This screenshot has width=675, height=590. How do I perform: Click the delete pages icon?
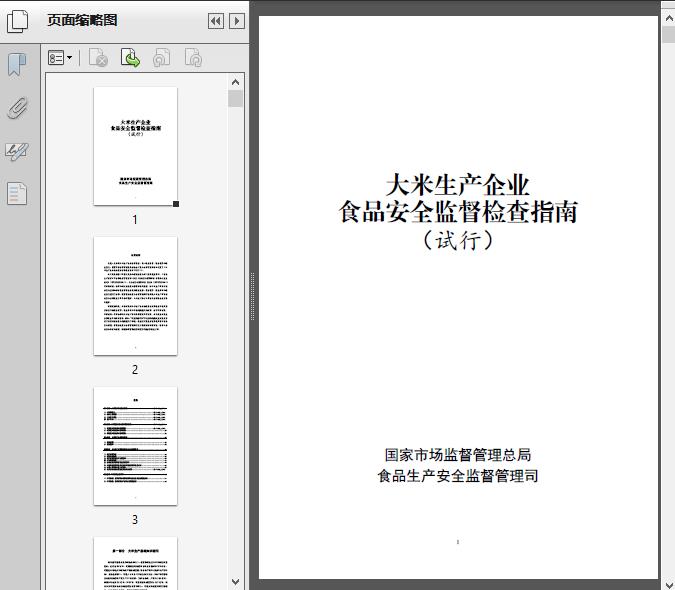tap(98, 58)
